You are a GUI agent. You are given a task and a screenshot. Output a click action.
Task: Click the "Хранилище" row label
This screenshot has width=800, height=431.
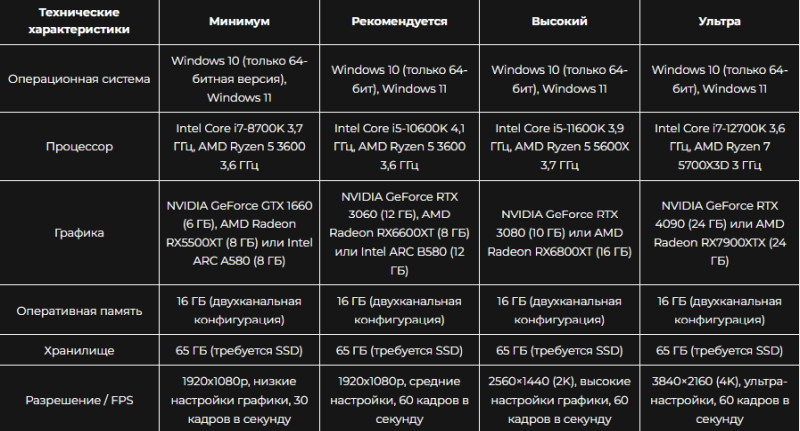[x=78, y=351]
